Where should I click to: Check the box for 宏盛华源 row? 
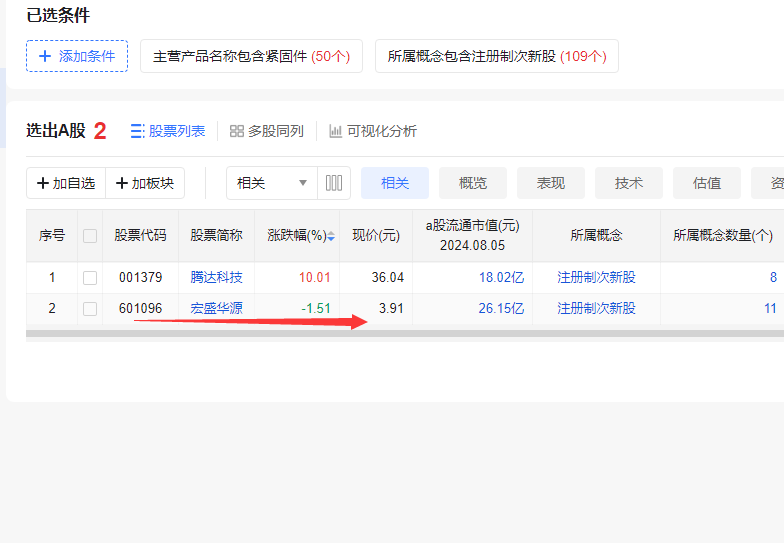[90, 308]
